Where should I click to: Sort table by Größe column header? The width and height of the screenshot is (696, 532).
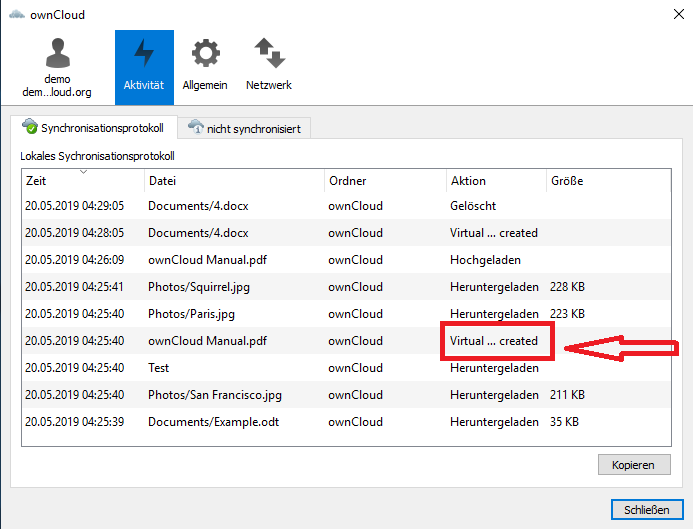[609, 181]
